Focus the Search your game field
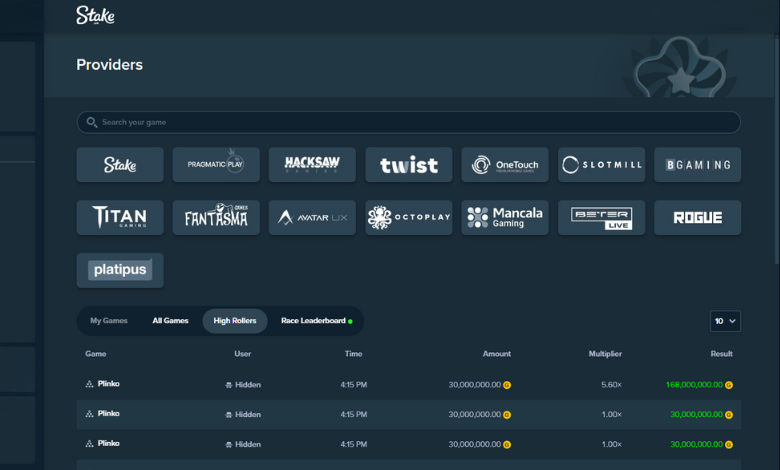The image size is (780, 470). [408, 122]
